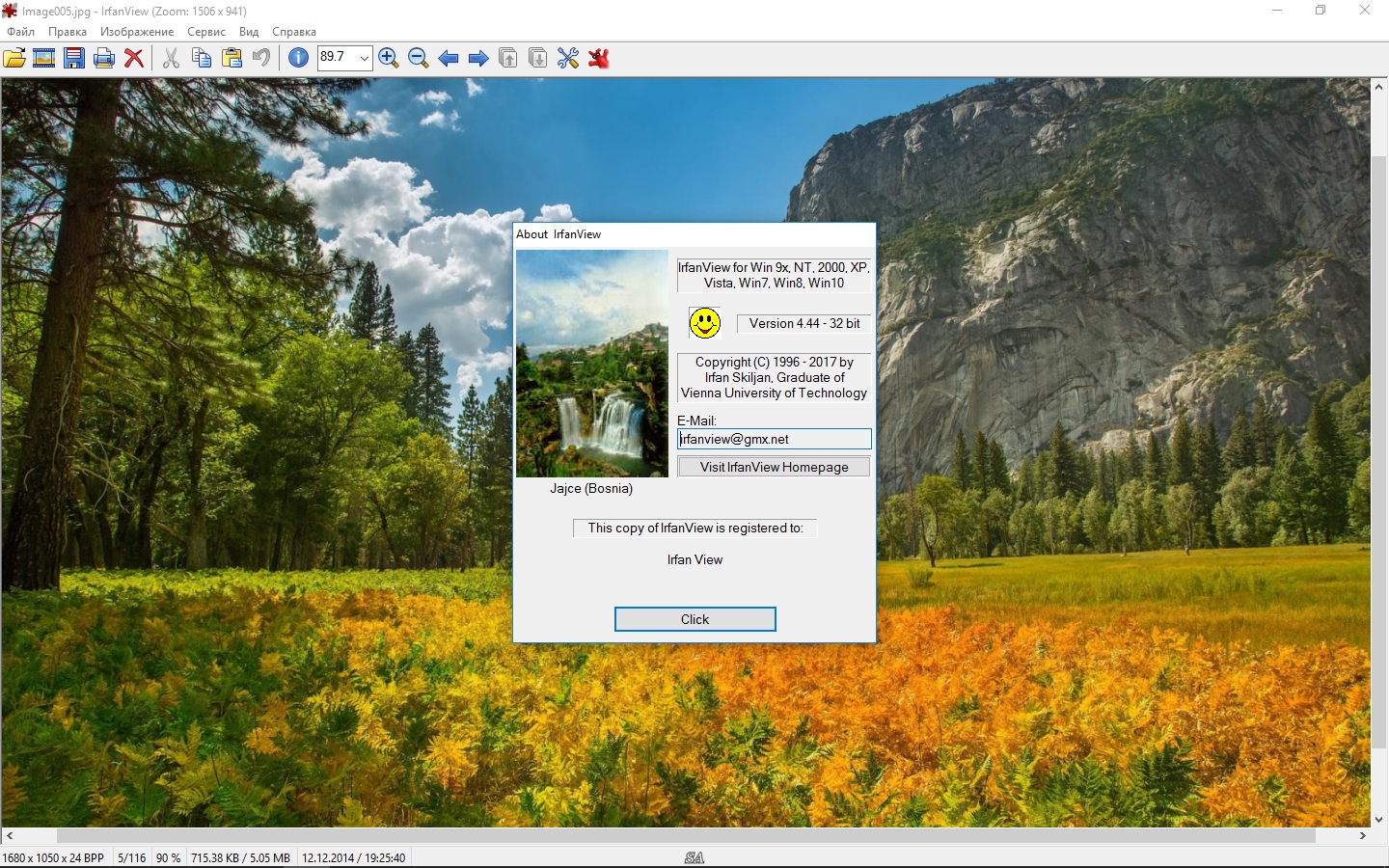The image size is (1389, 868).
Task: Open the Сервис menu
Action: click(206, 32)
